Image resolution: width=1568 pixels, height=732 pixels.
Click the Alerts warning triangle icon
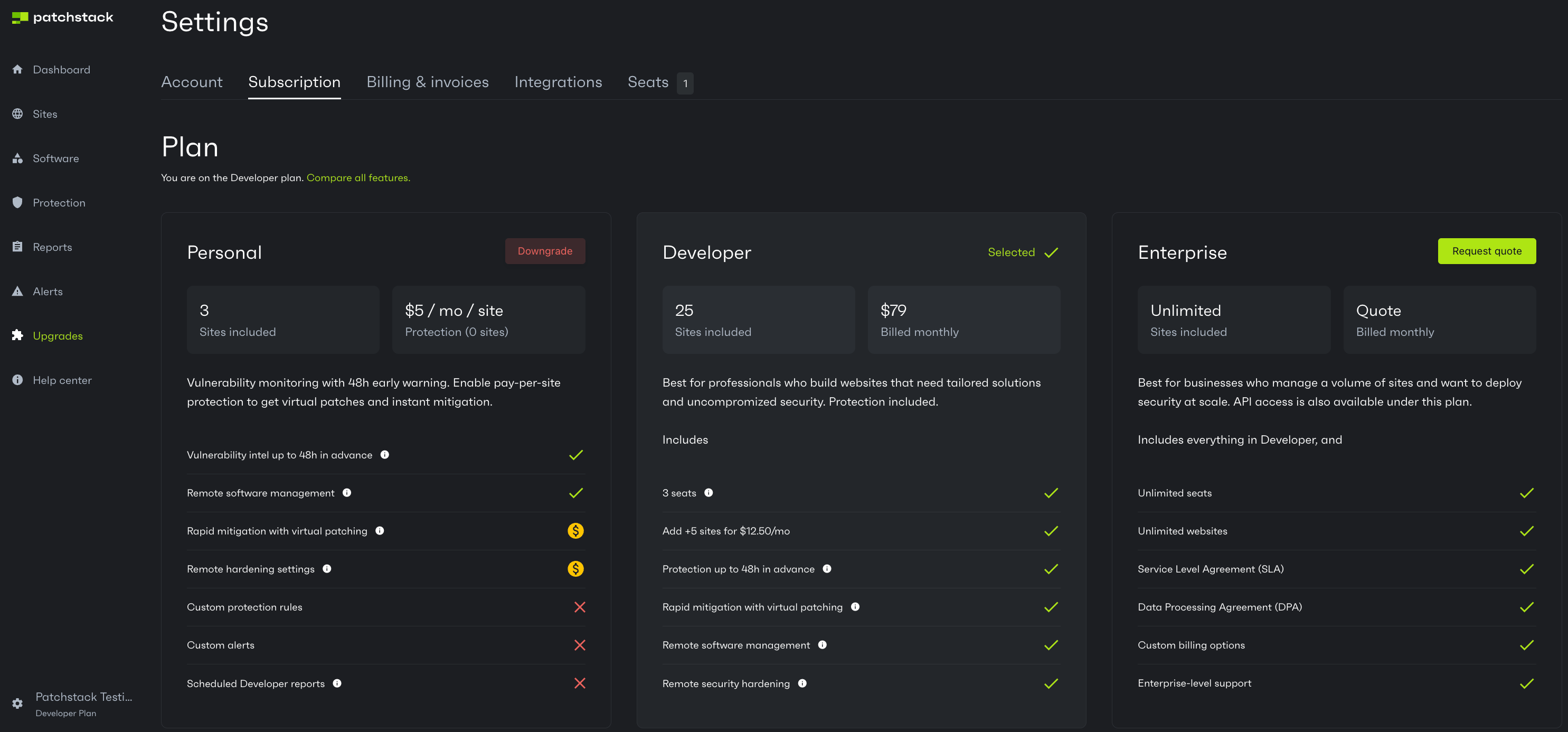click(x=17, y=291)
